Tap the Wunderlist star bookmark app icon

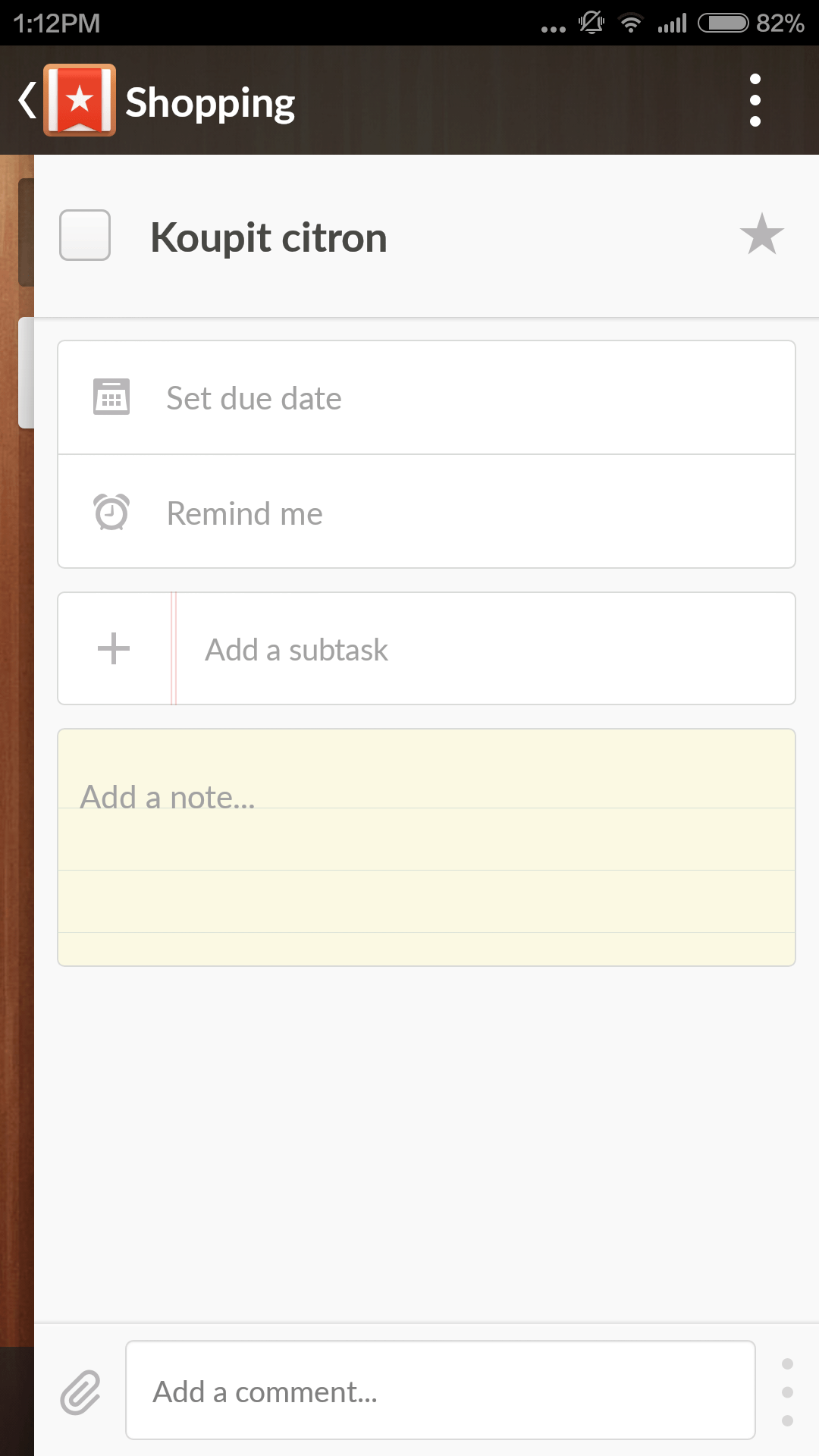click(x=80, y=100)
